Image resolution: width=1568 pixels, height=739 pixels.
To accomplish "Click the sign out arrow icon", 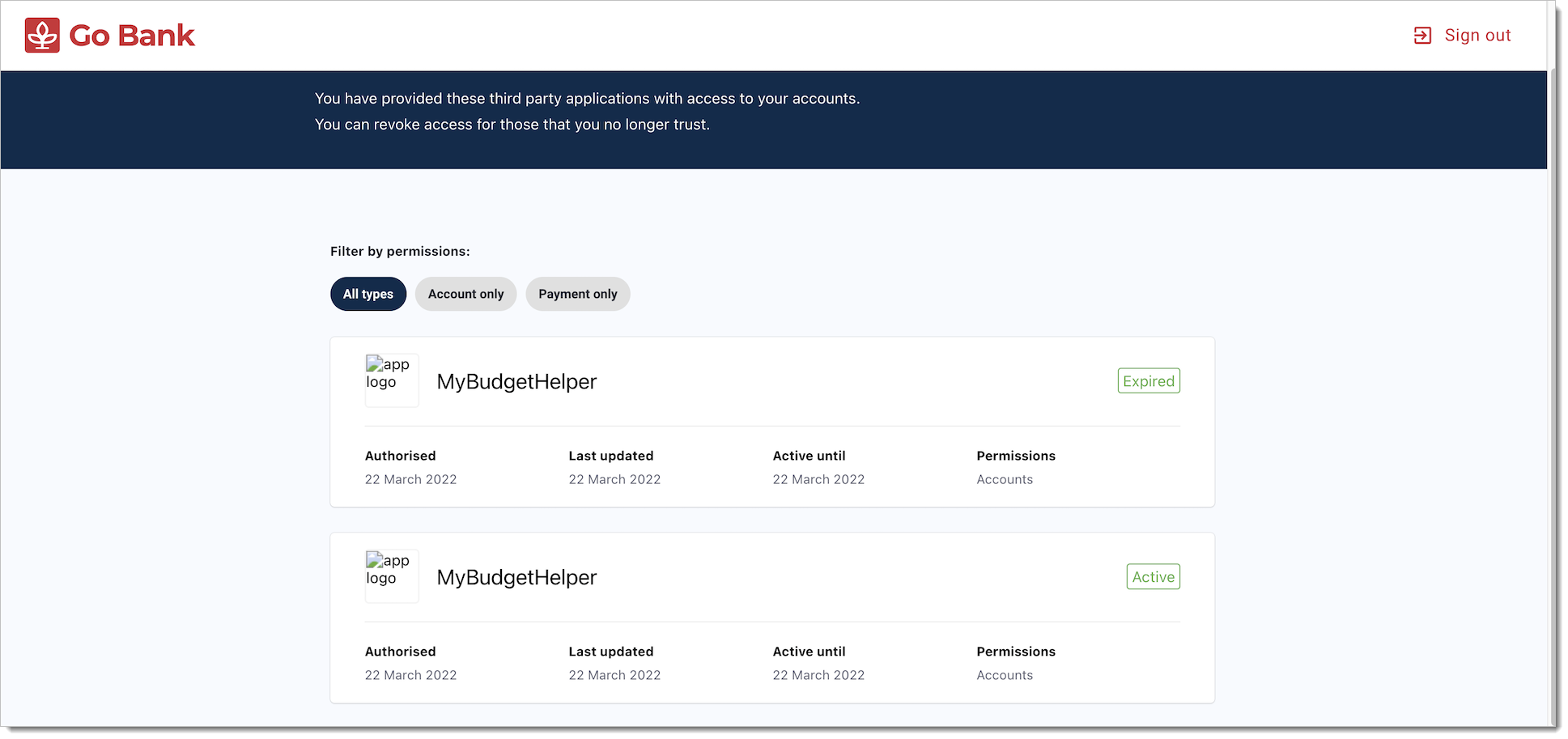I will pyautogui.click(x=1422, y=36).
